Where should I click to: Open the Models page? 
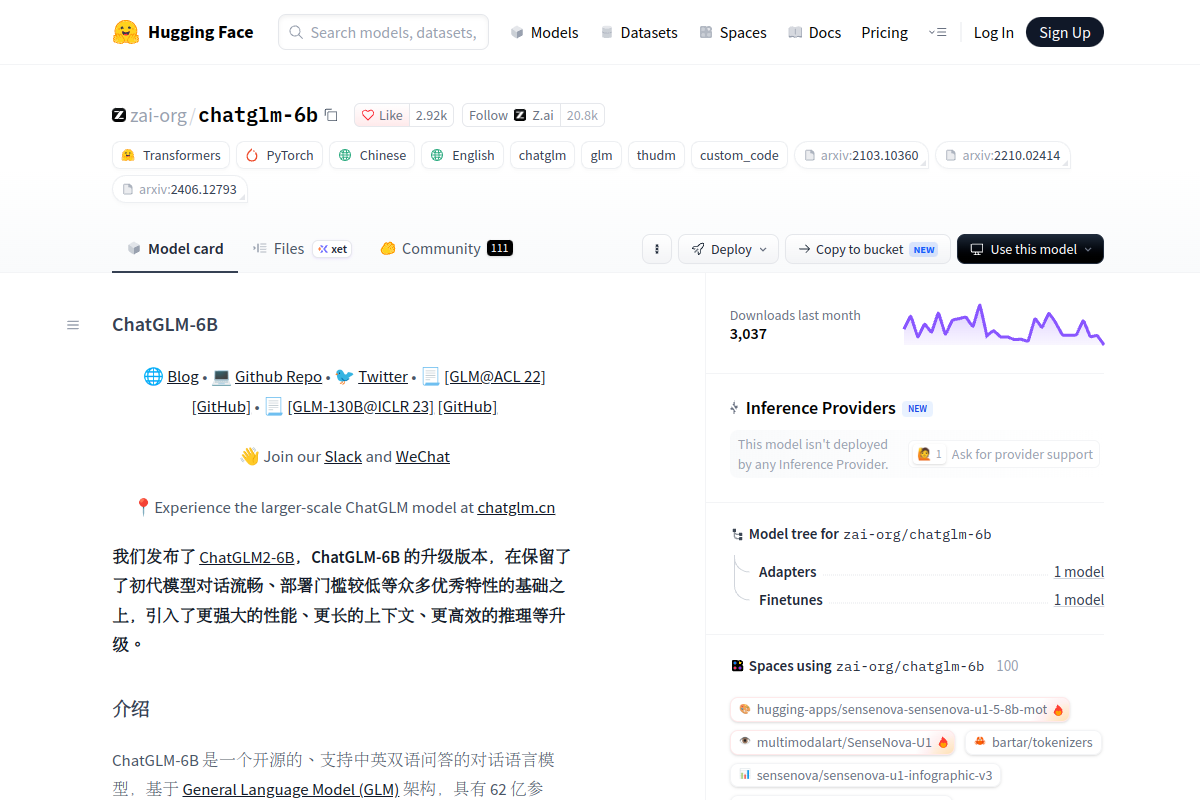pyautogui.click(x=544, y=32)
